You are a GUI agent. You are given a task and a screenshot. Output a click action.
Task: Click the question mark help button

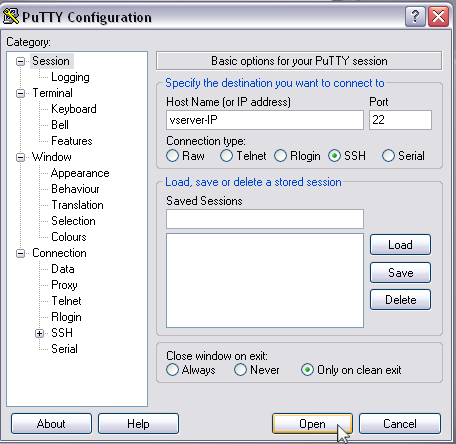tap(415, 16)
